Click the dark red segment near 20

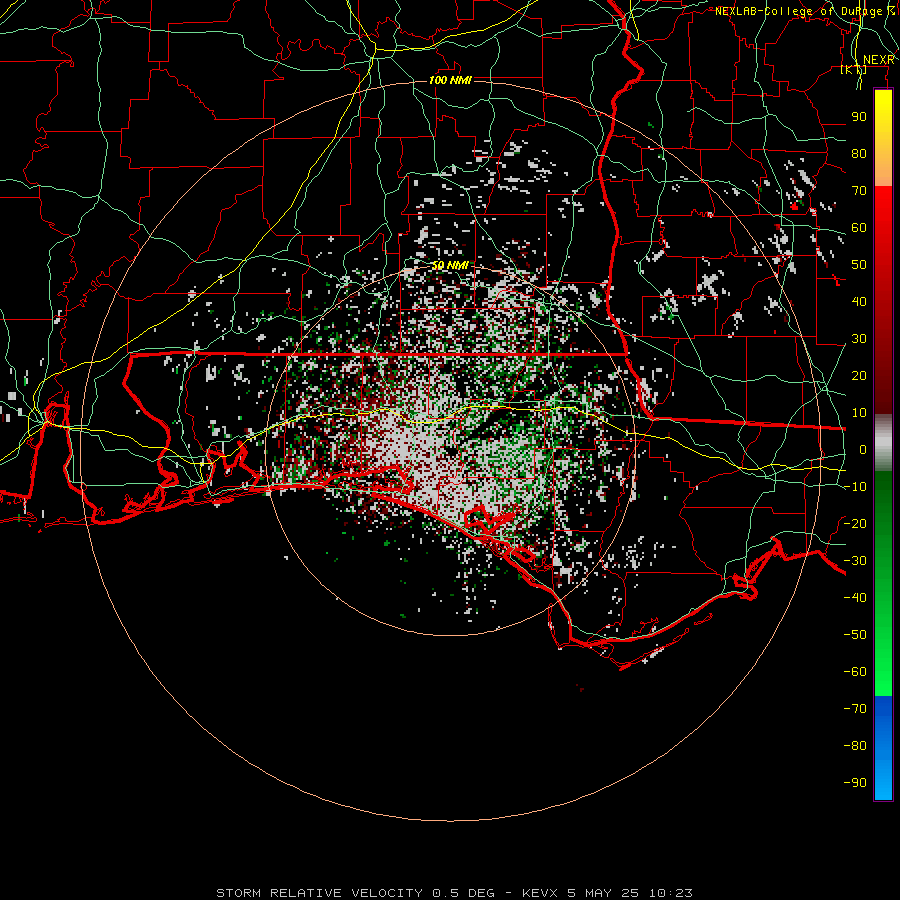883,376
